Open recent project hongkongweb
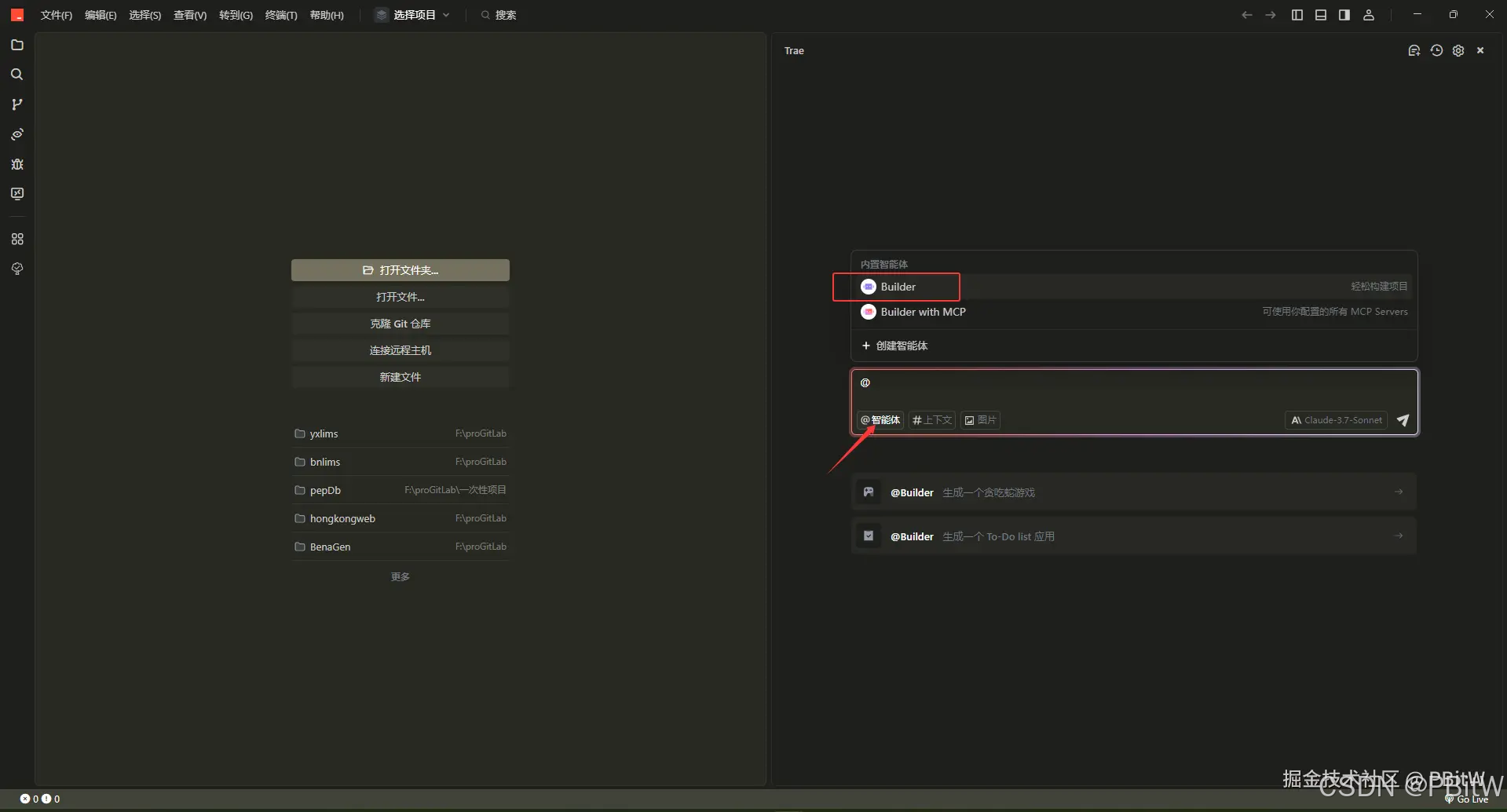 click(x=401, y=518)
